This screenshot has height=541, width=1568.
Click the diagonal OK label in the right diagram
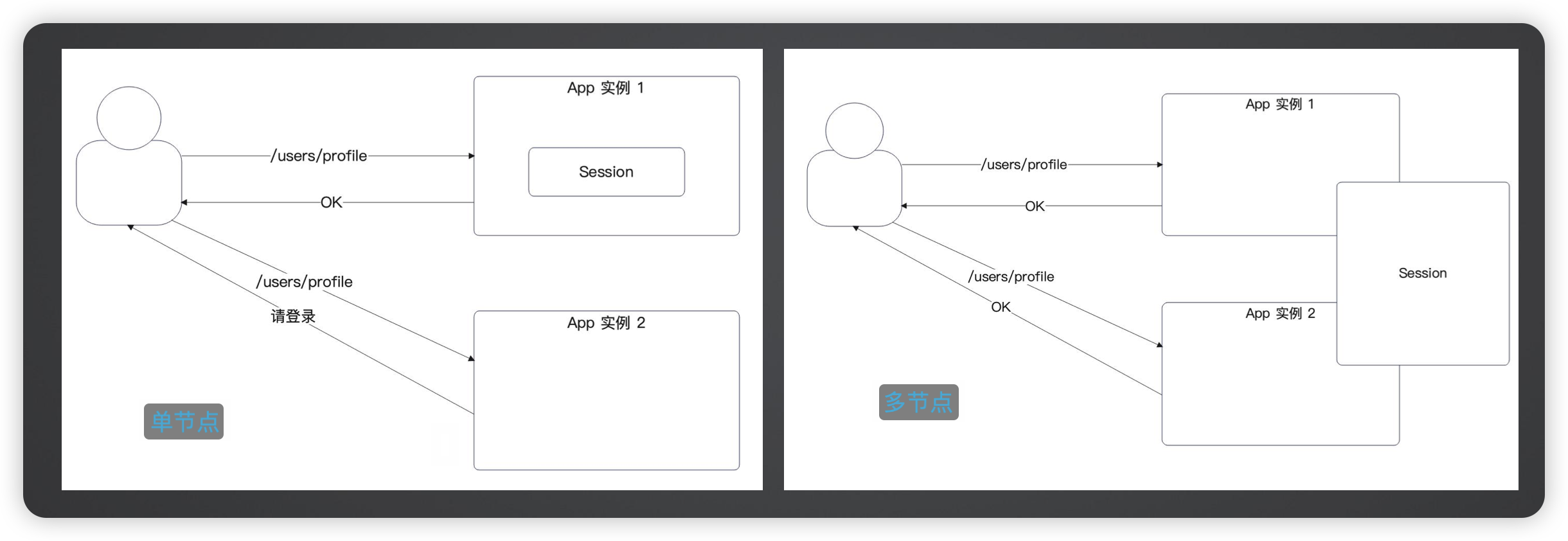(1001, 307)
